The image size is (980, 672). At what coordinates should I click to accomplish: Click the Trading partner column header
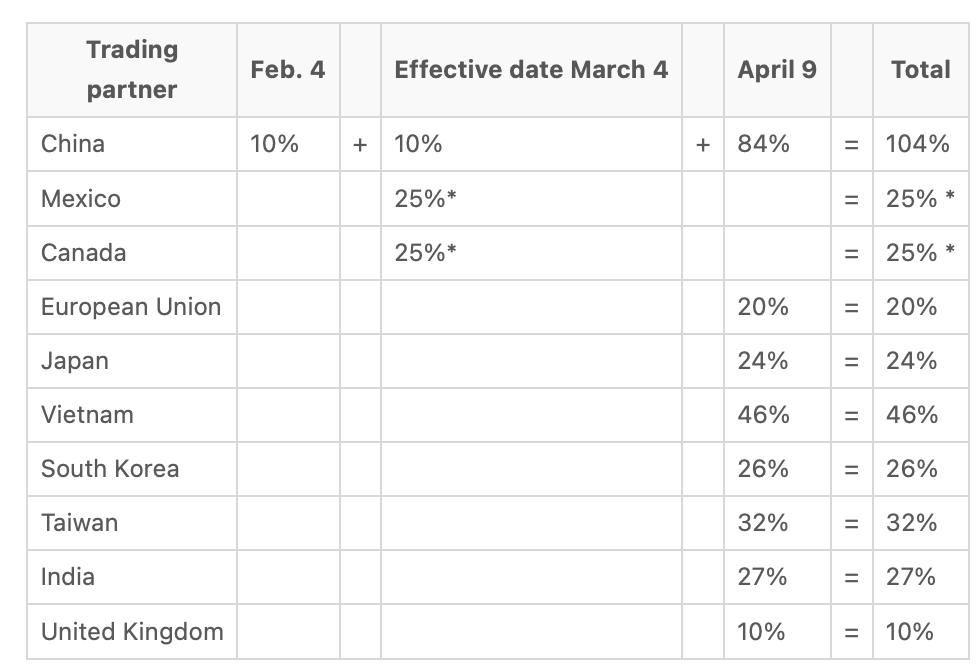click(x=132, y=70)
